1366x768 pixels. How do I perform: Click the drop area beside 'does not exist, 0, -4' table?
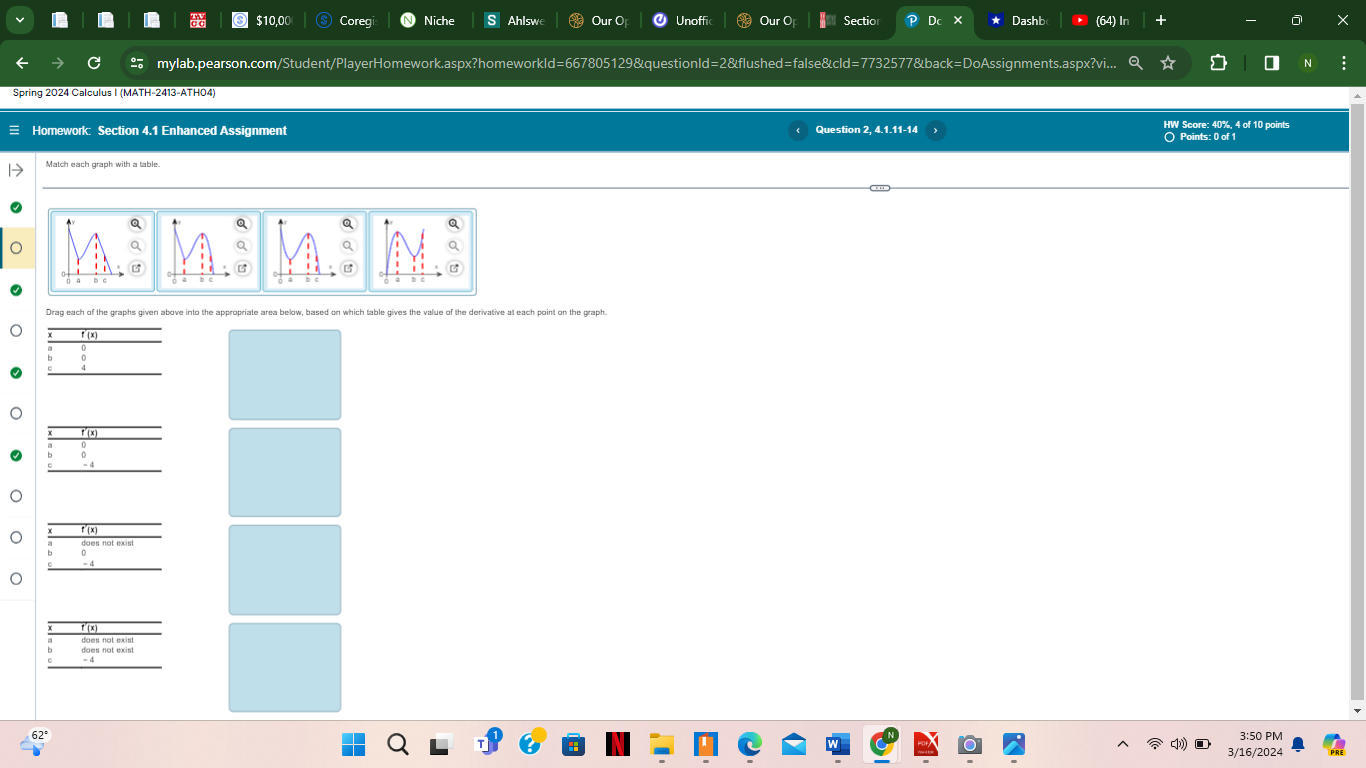coord(285,570)
